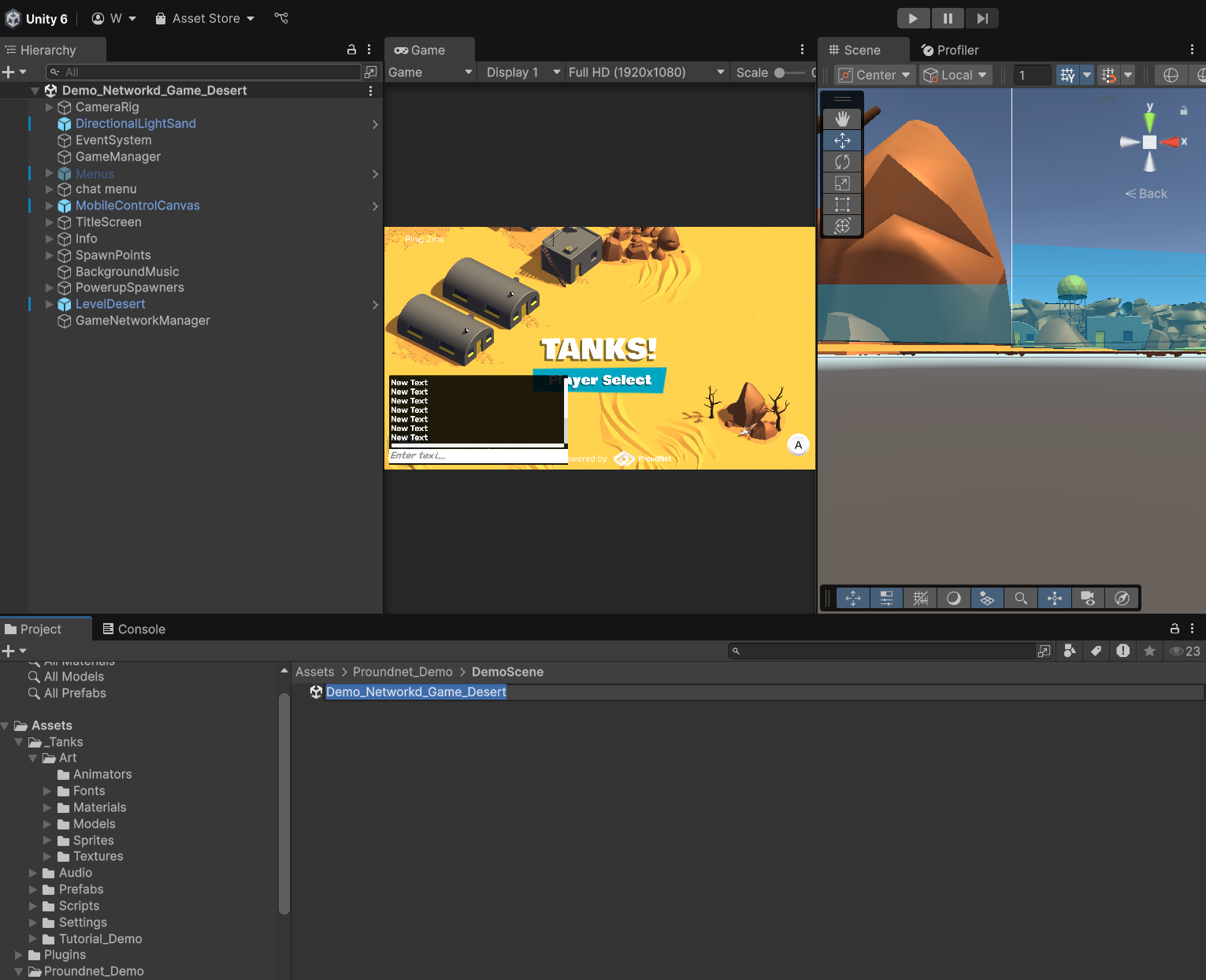The image size is (1206, 980).
Task: Select the Hand view tool
Action: click(x=842, y=119)
